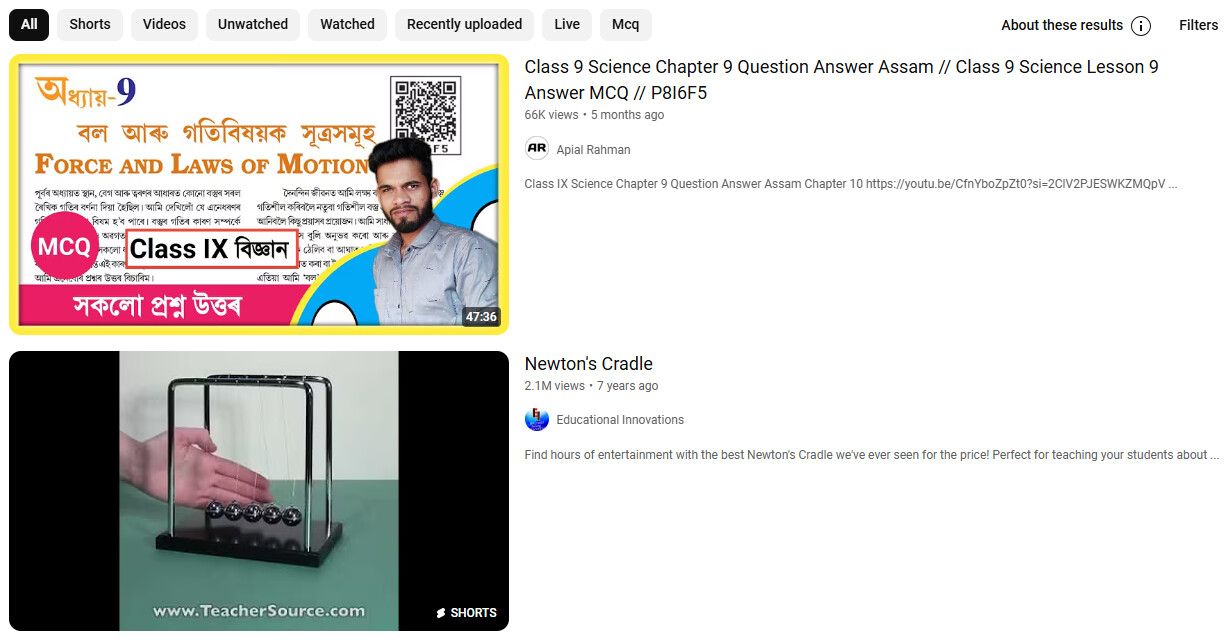Show only Unwatched videos
The image size is (1225, 643).
(253, 24)
